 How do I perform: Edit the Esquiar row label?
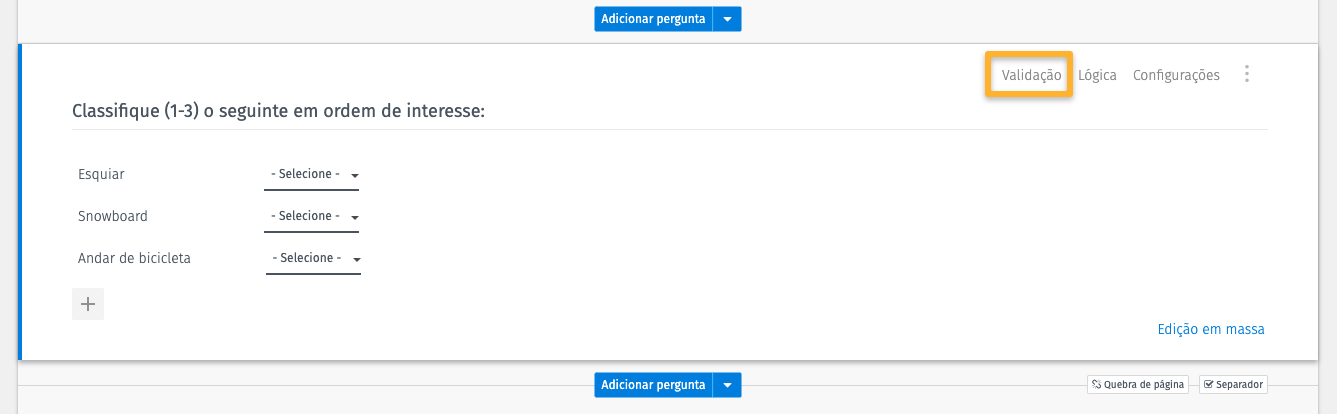(x=101, y=175)
